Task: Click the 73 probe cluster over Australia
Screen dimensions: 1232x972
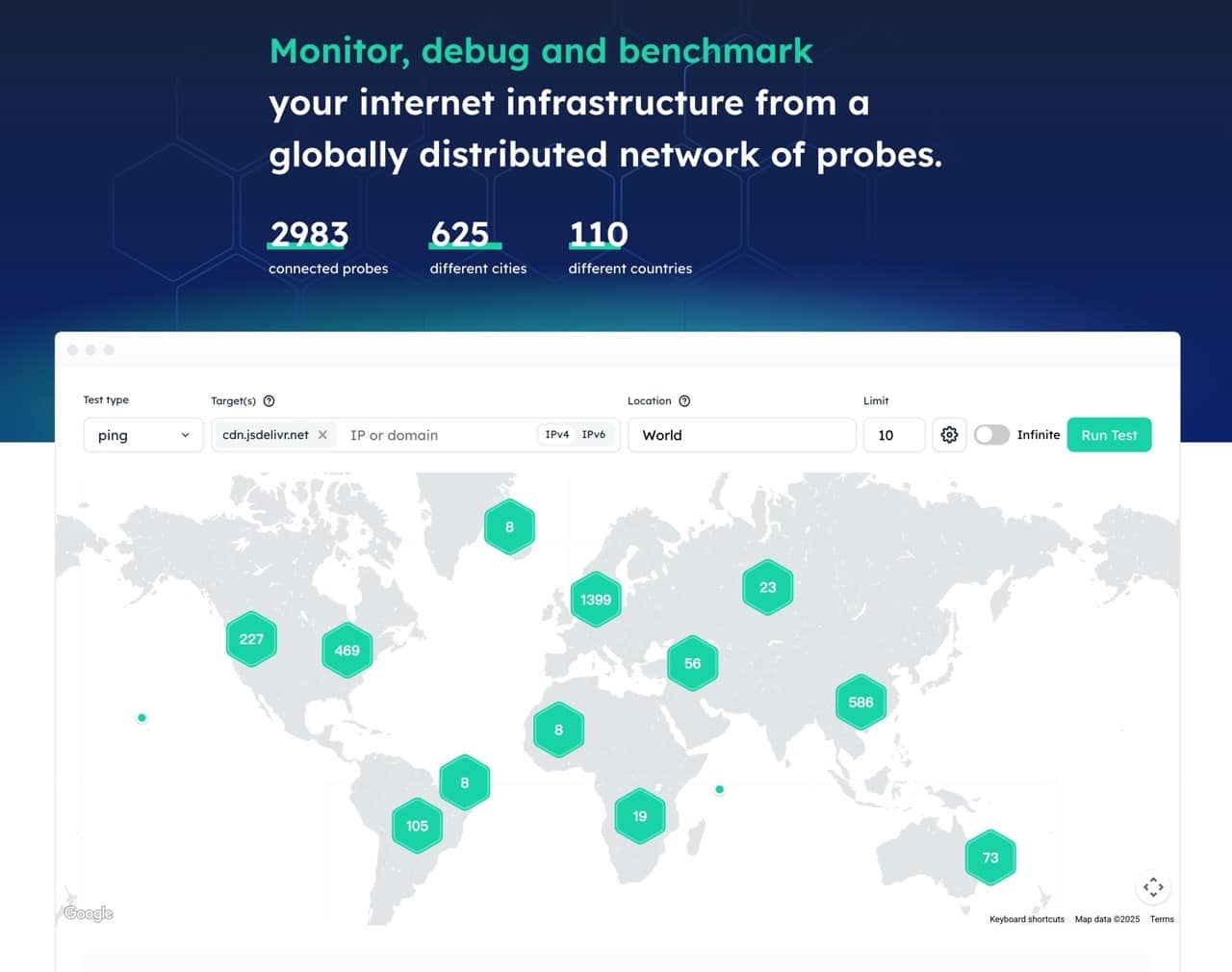Action: click(990, 857)
